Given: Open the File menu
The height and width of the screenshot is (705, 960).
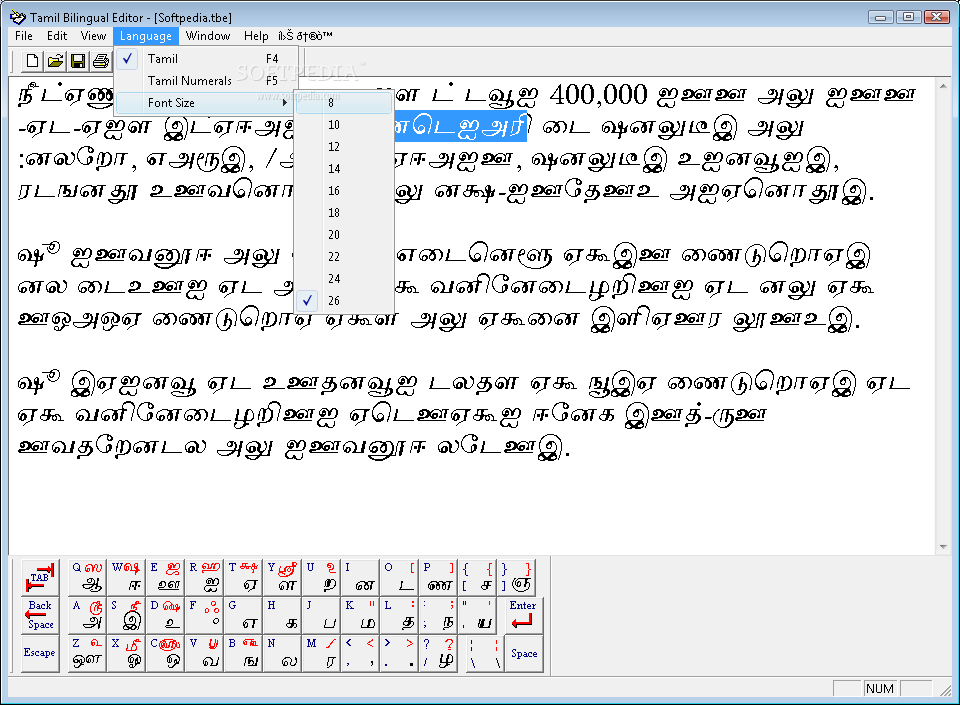Looking at the screenshot, I should [x=24, y=36].
